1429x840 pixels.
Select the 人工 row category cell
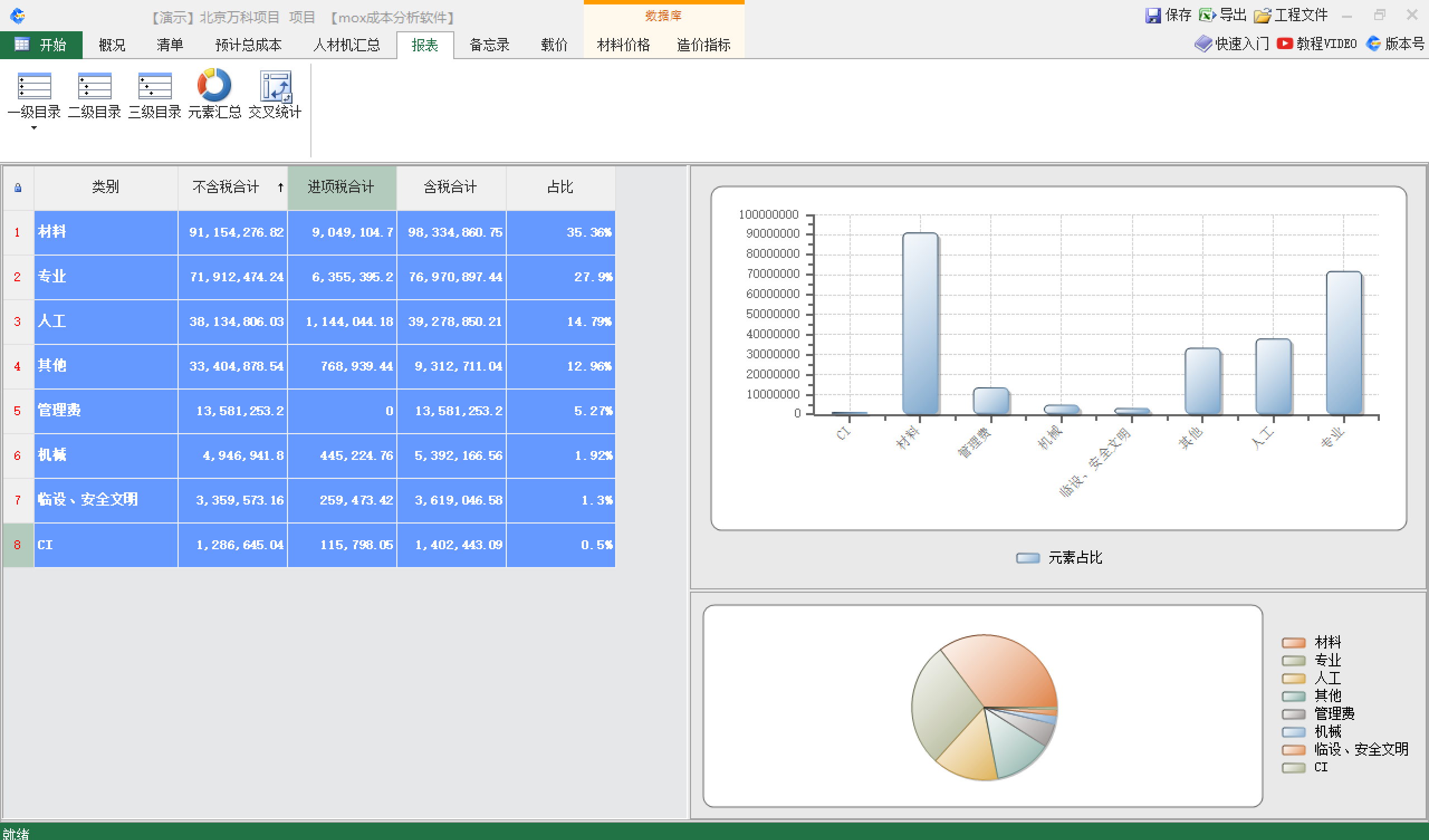[106, 321]
